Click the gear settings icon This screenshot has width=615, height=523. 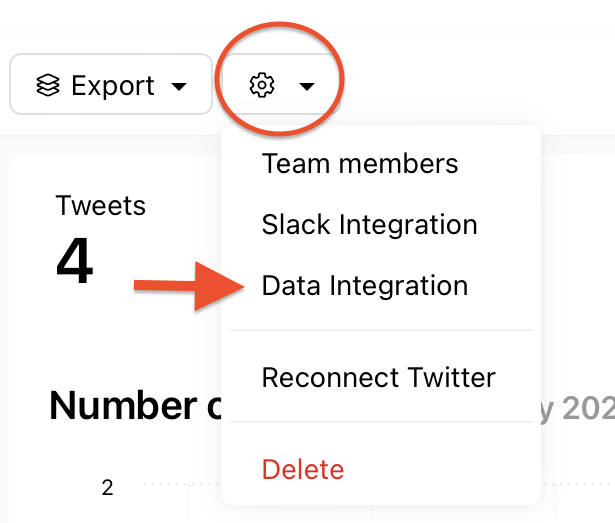click(262, 86)
